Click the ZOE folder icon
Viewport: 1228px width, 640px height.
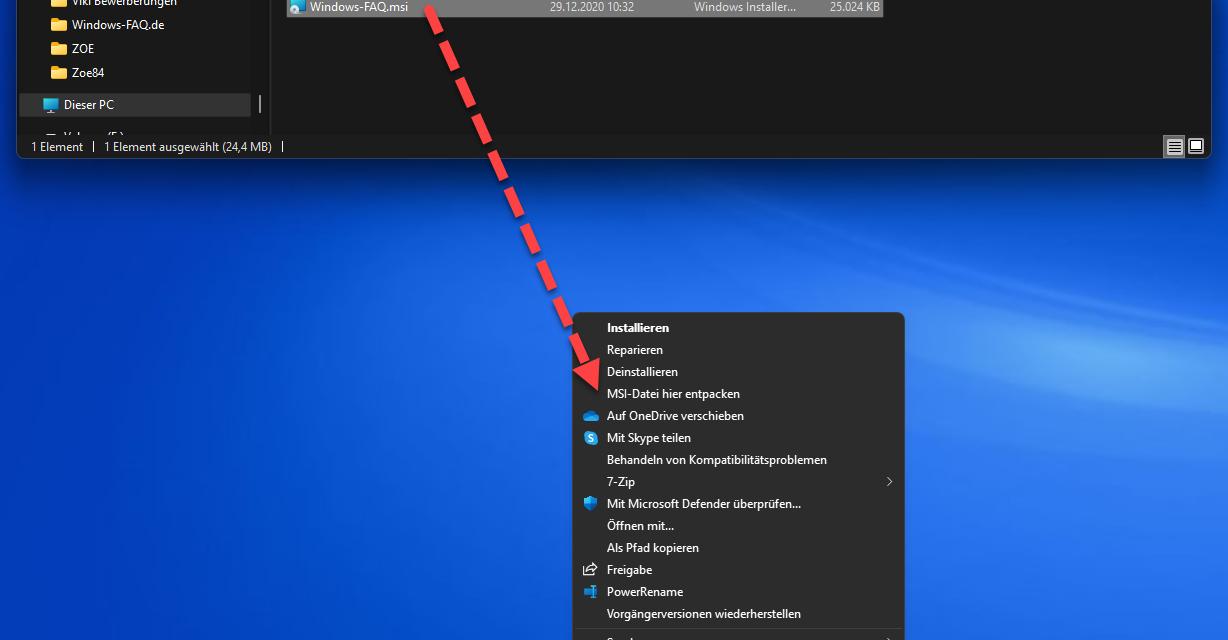[x=59, y=49]
